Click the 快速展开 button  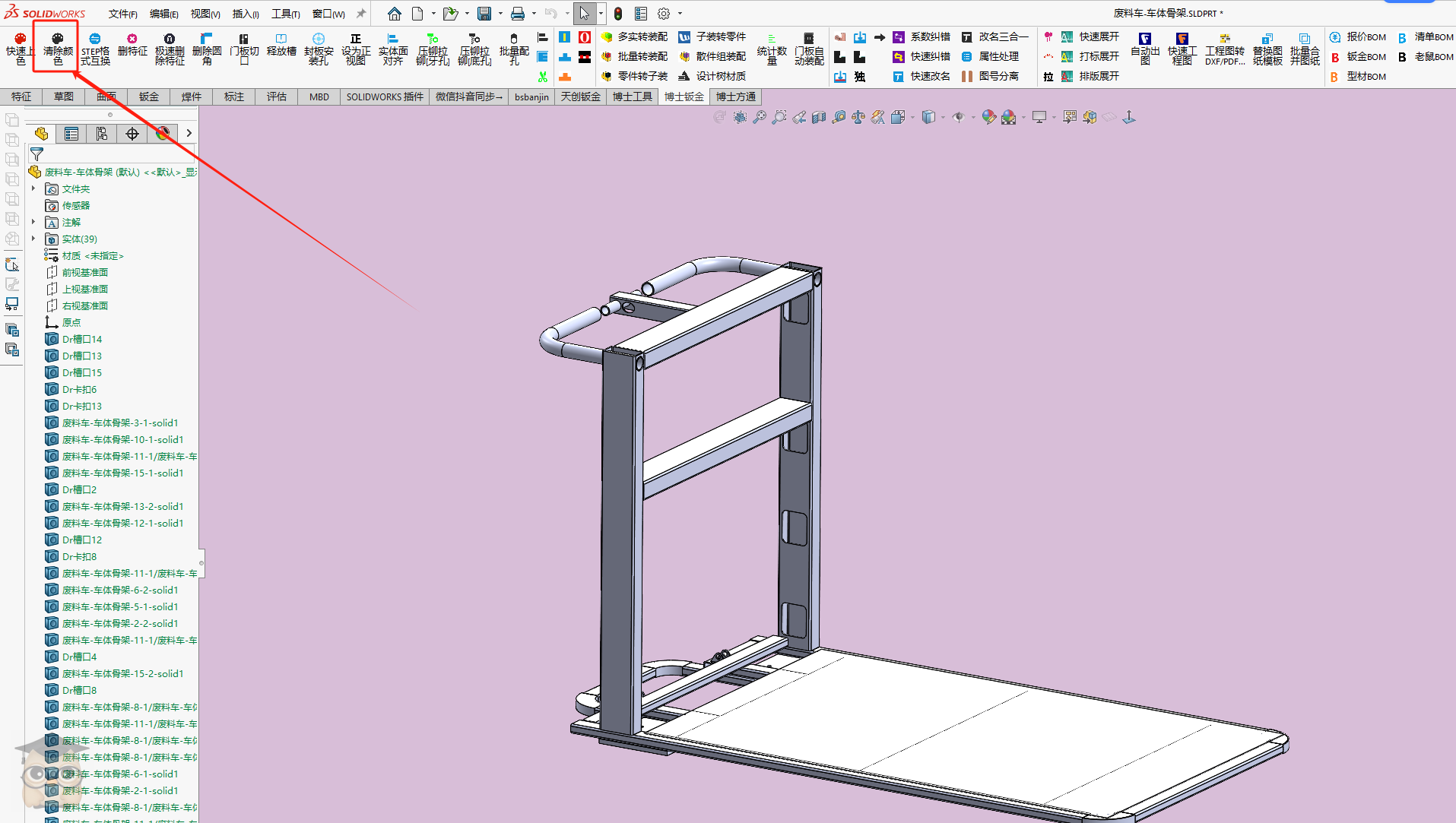pyautogui.click(x=1090, y=36)
